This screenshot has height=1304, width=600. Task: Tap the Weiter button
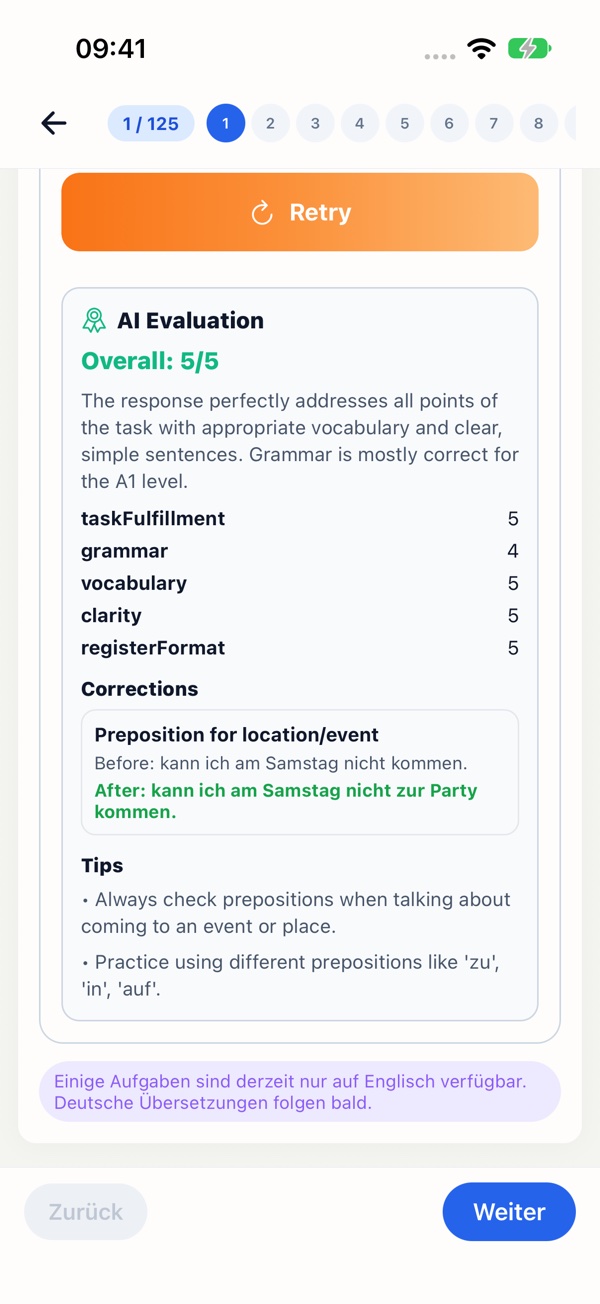(x=509, y=1212)
